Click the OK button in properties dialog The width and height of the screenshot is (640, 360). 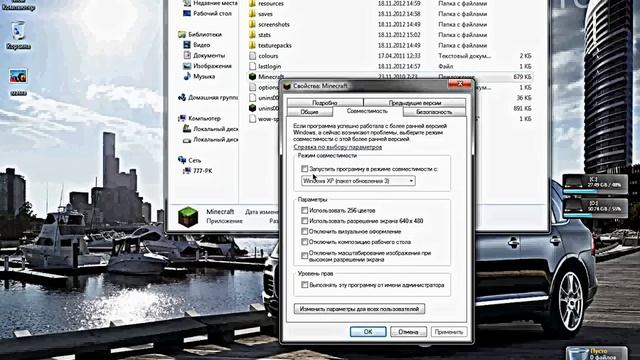[x=368, y=332]
